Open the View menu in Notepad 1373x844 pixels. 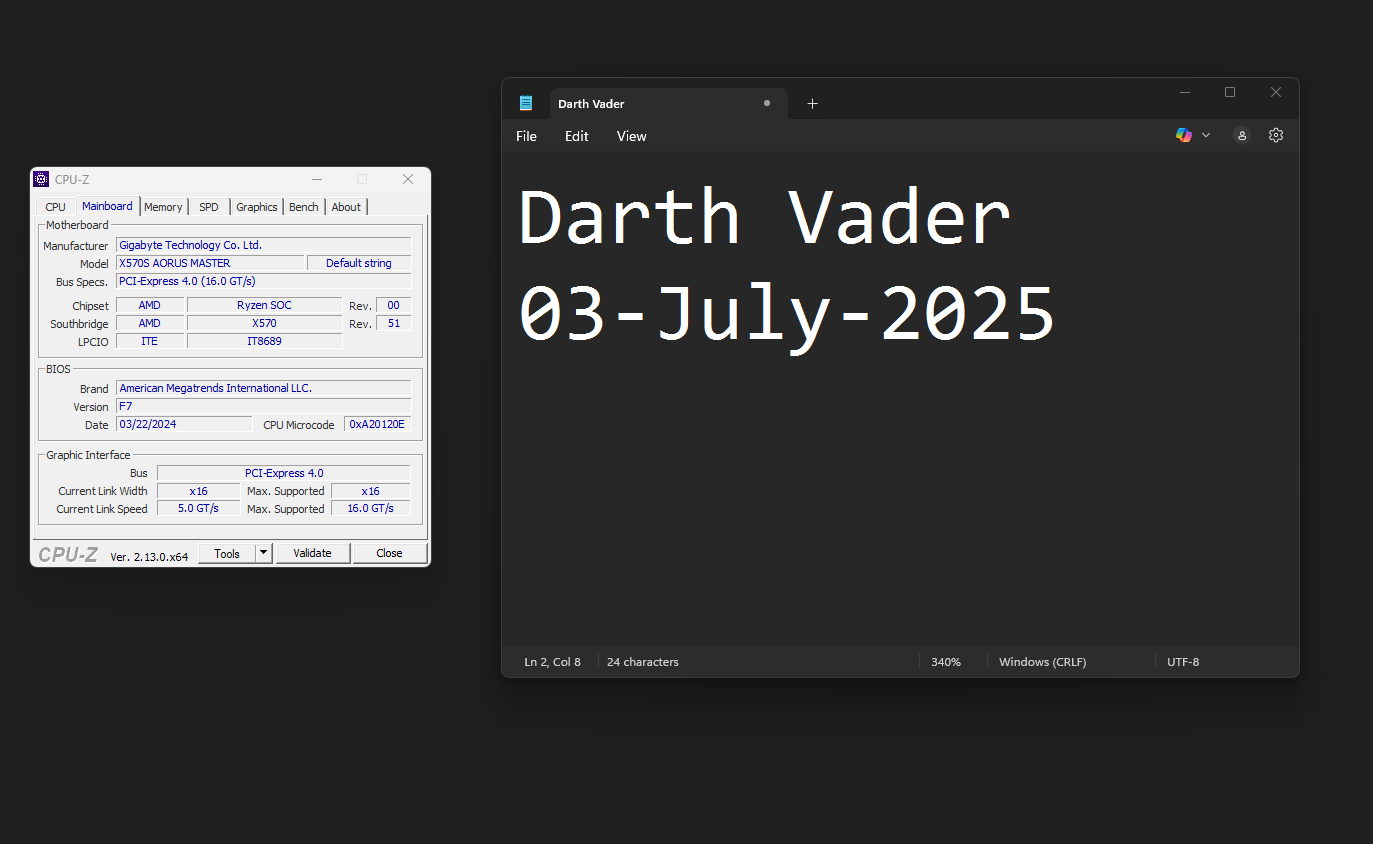click(631, 136)
